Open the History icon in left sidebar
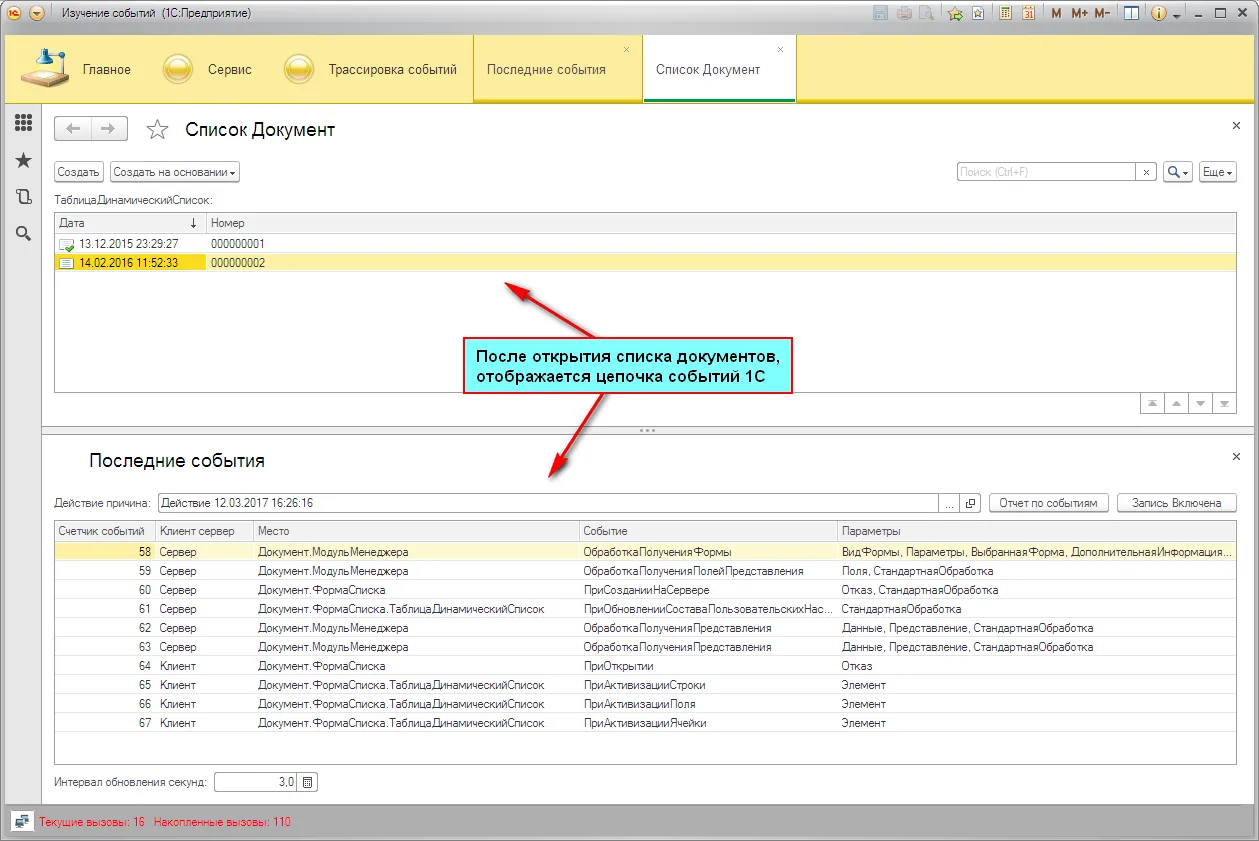The height and width of the screenshot is (841, 1259). (23, 197)
